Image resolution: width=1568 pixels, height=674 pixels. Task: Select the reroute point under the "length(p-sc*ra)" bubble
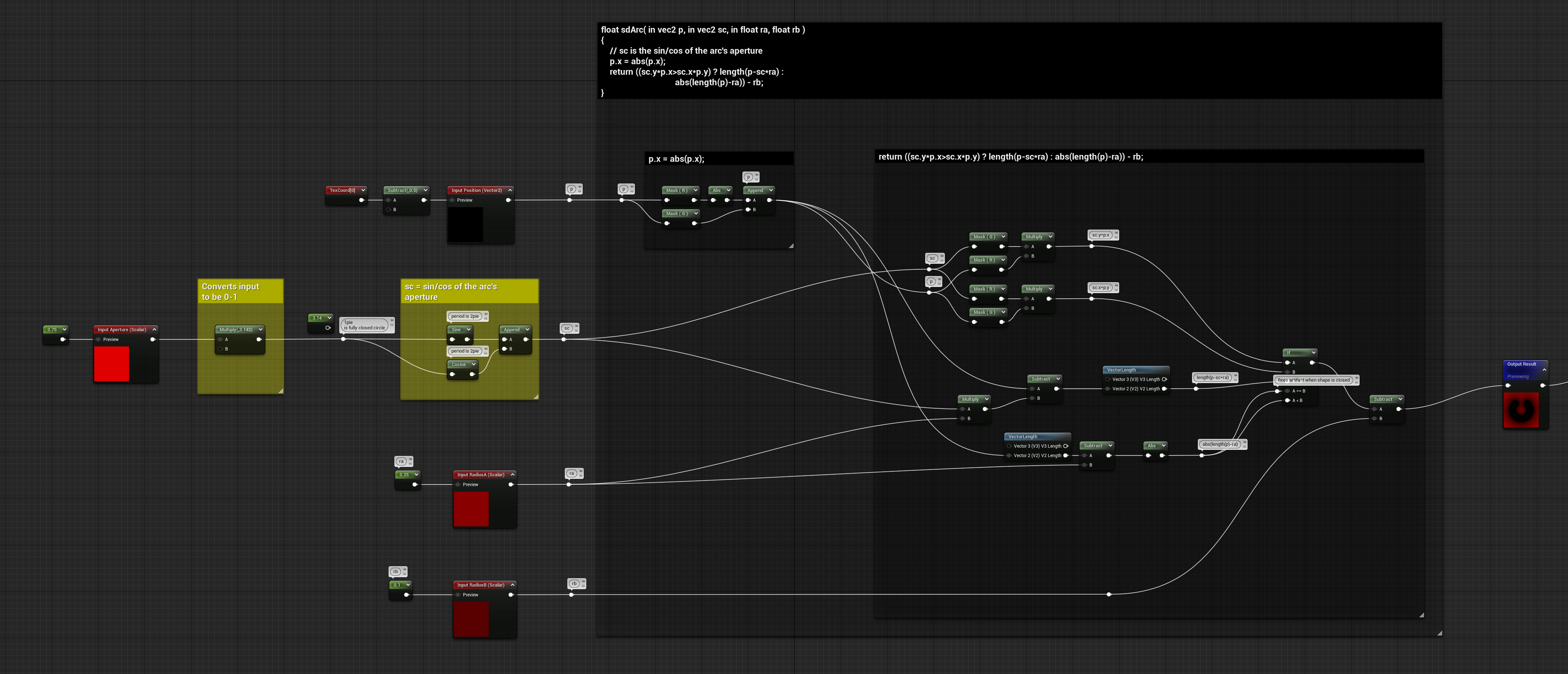coord(1196,389)
